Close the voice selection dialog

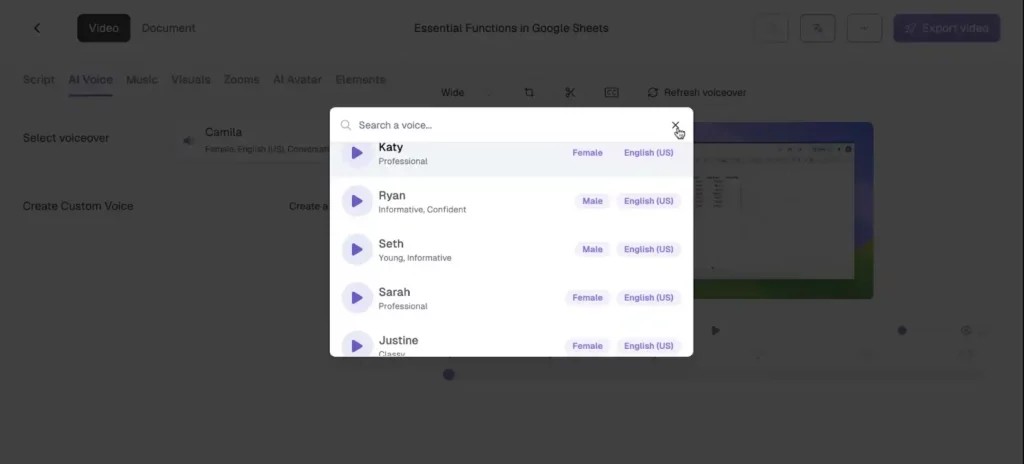[x=675, y=126]
